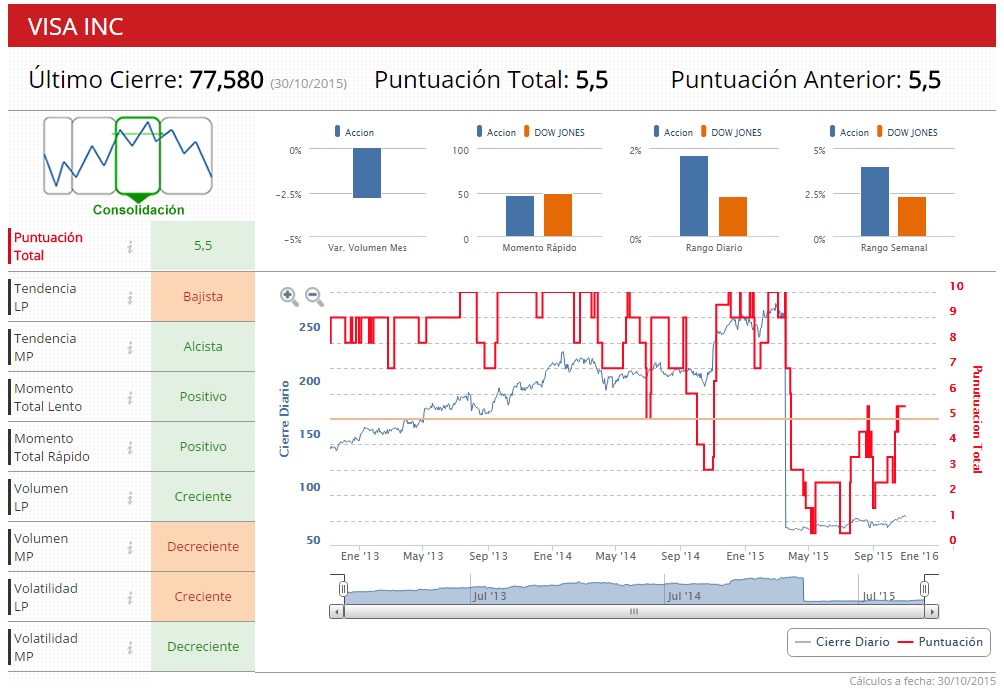The image size is (1004, 689).
Task: Show info for Momento Total Rápido
Action: (130, 448)
